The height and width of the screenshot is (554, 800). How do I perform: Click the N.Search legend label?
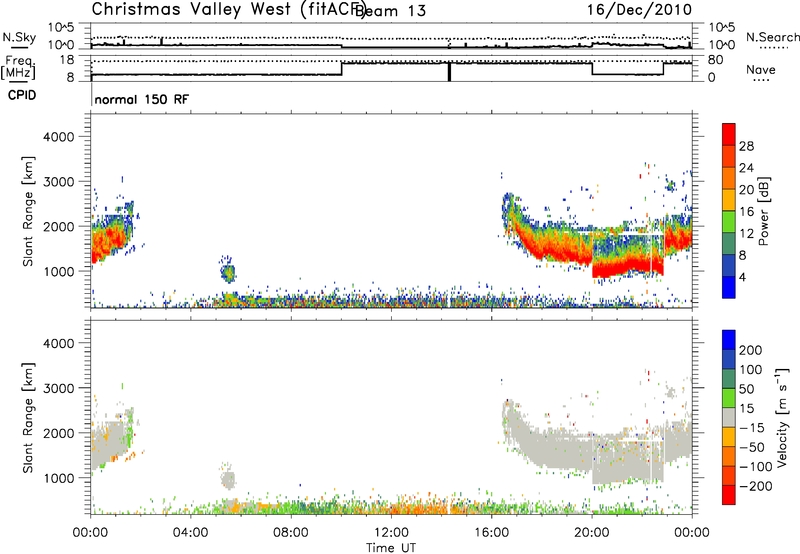click(772, 37)
